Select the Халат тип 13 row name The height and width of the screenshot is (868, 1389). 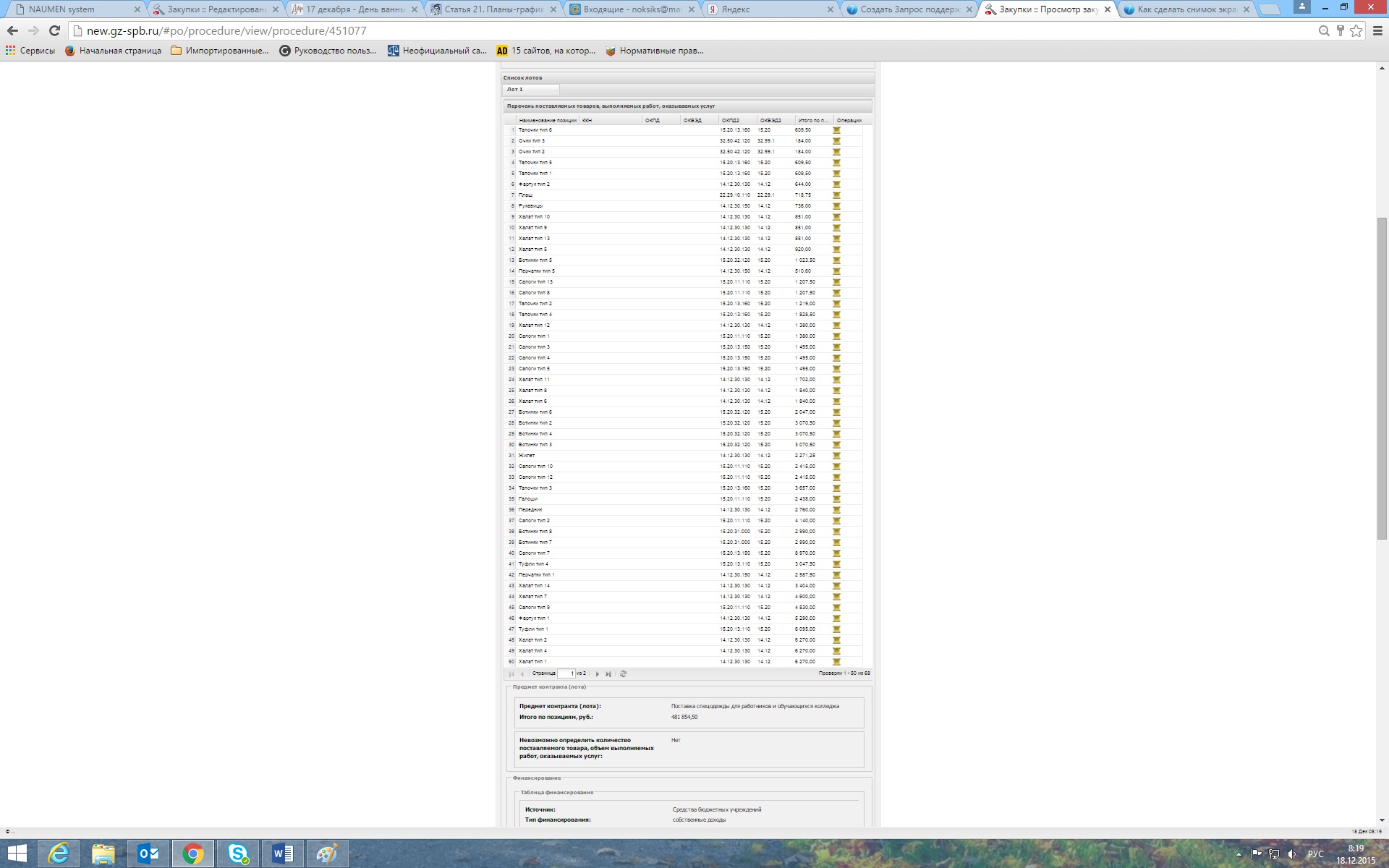(534, 239)
